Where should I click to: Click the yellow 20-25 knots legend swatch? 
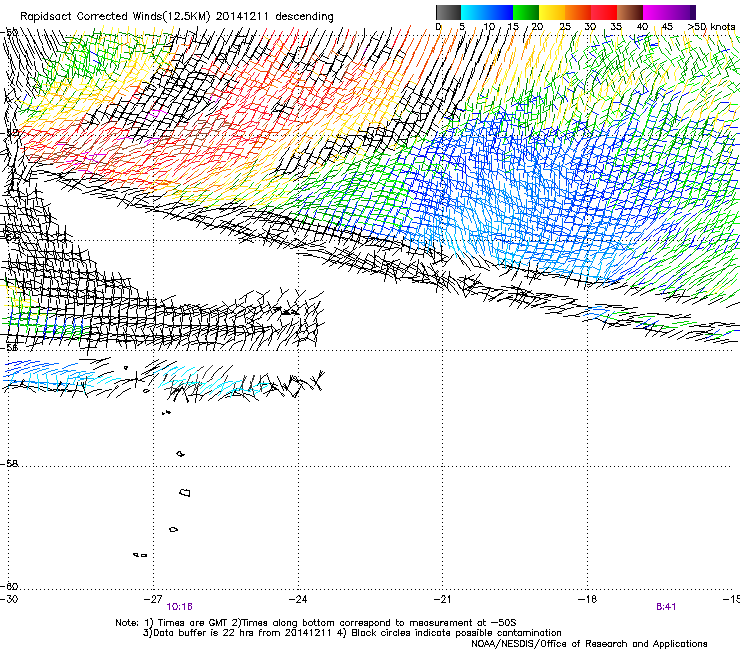(552, 12)
